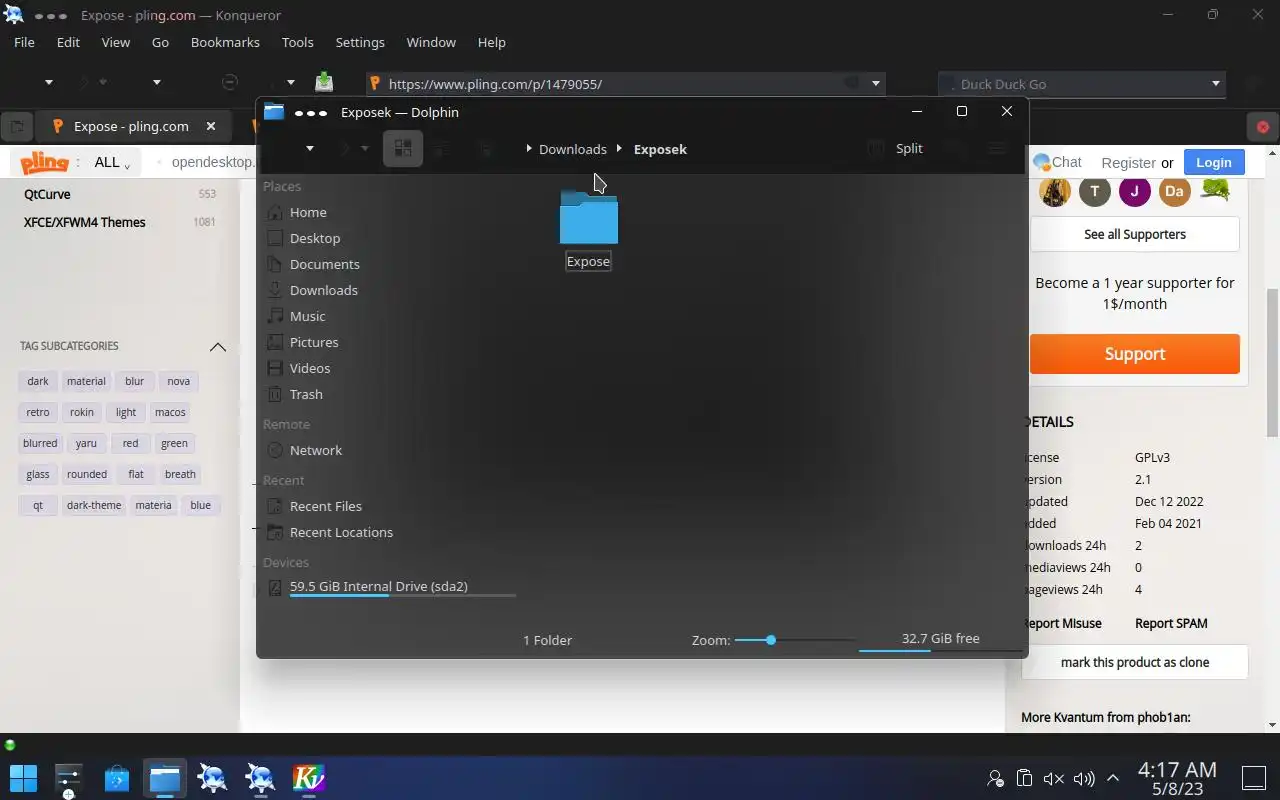
Task: Open the Expose folder in Dolphin
Action: (588, 229)
